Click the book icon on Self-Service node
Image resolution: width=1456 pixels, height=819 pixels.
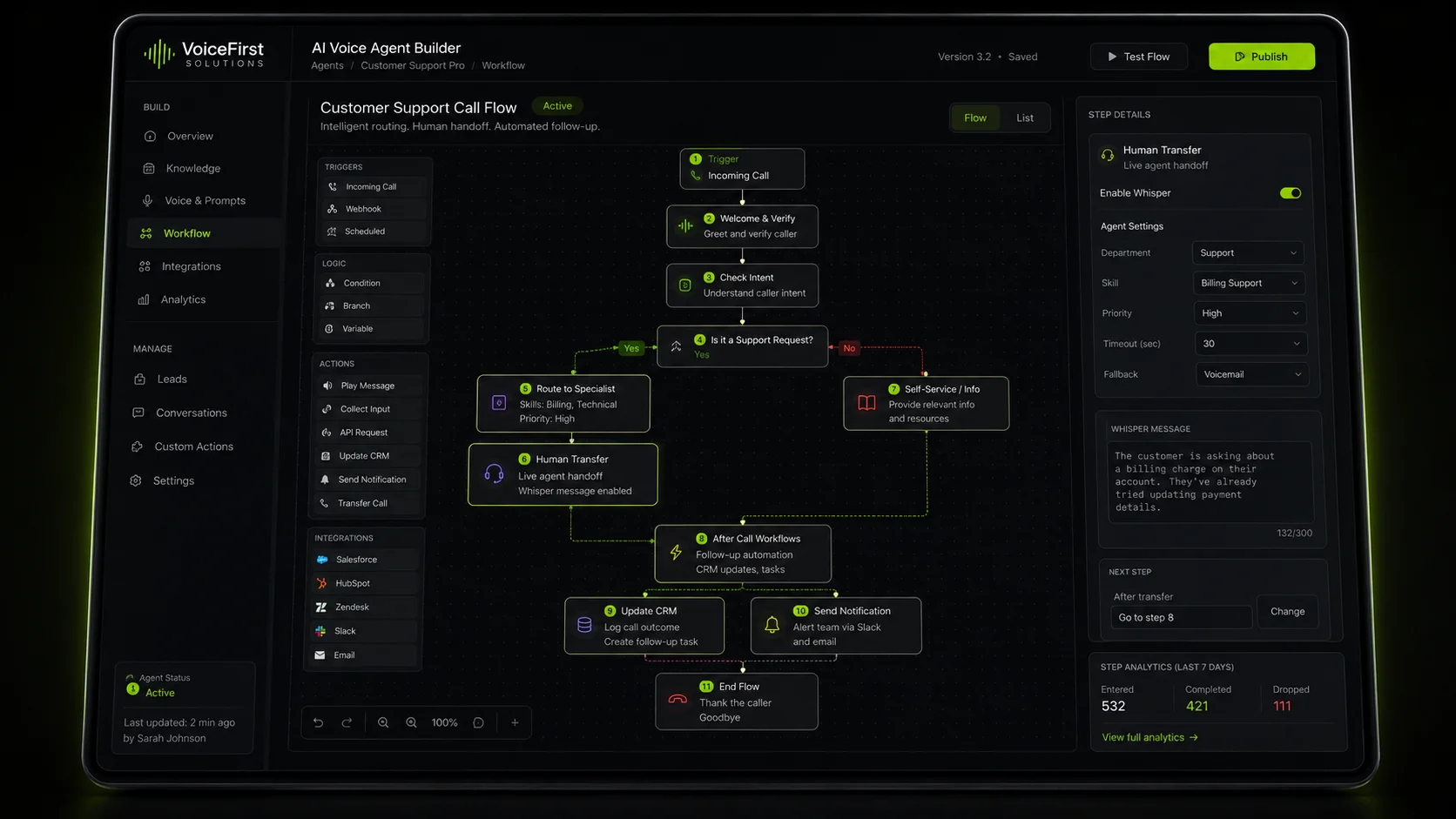pos(866,403)
